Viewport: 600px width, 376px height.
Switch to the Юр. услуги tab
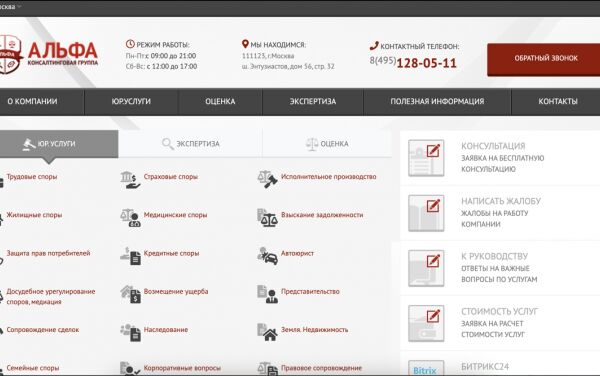pyautogui.click(x=59, y=144)
